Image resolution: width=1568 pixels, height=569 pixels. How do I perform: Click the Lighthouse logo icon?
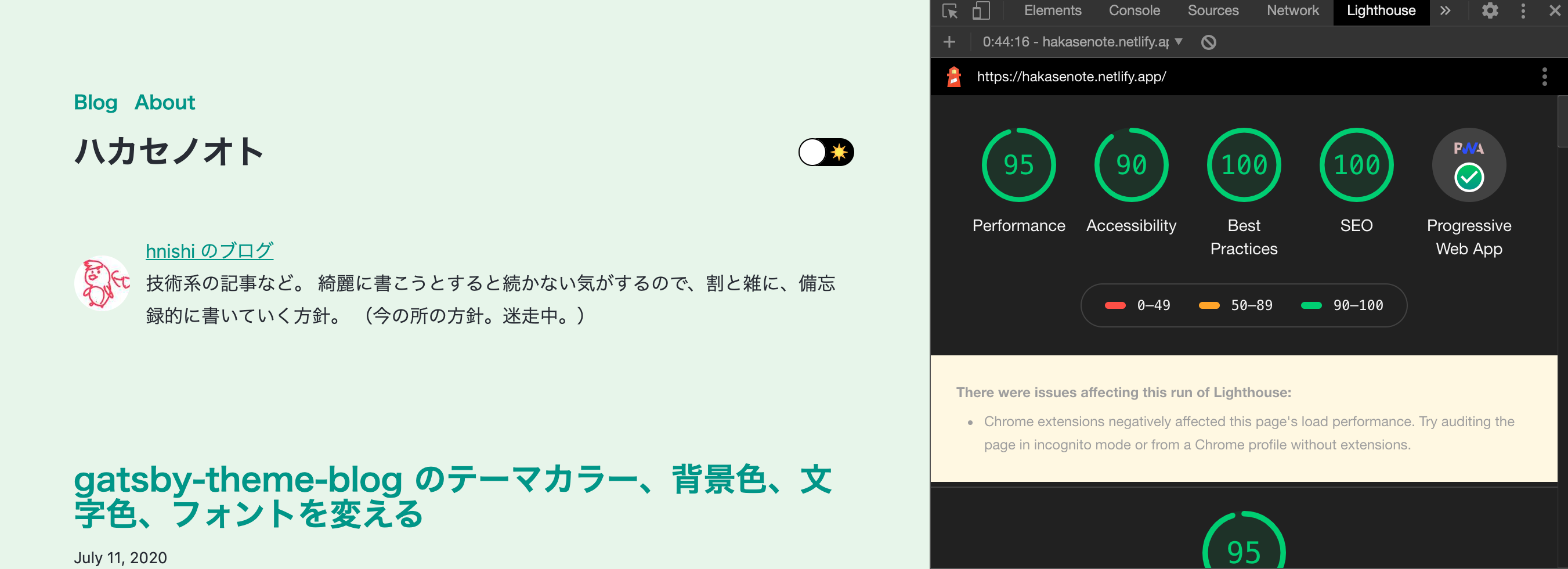pos(954,77)
